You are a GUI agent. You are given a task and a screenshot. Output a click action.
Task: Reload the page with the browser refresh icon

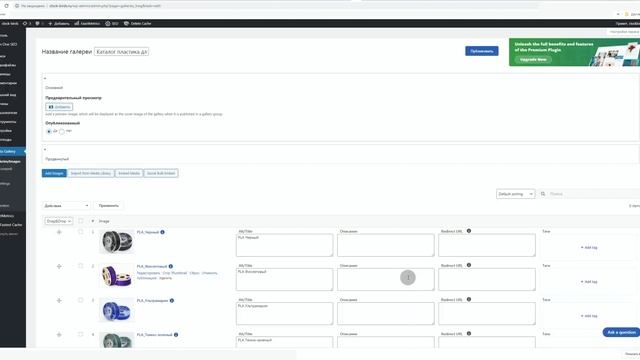point(6,6)
